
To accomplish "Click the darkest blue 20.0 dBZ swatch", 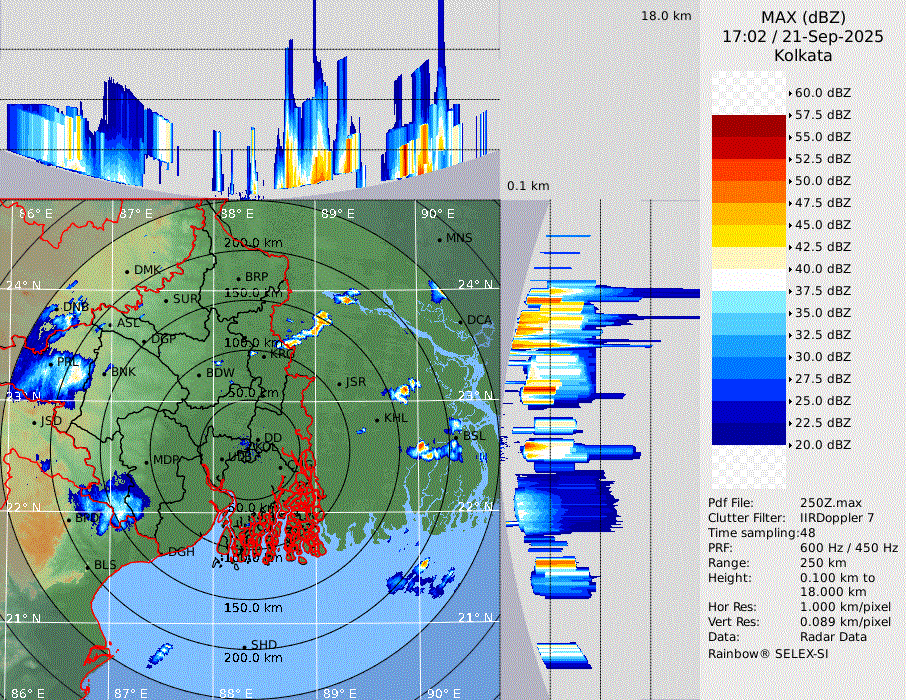I will click(749, 434).
